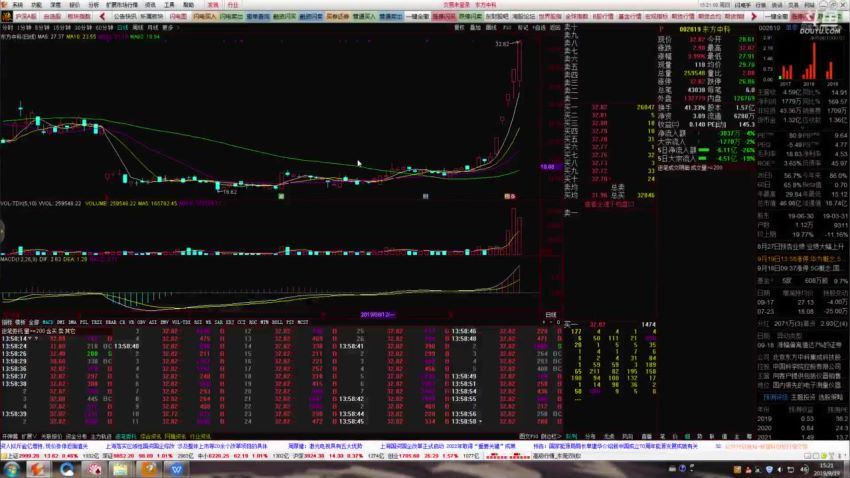Select the 日线 daily period tab
This screenshot has width=850, height=478.
123,27
